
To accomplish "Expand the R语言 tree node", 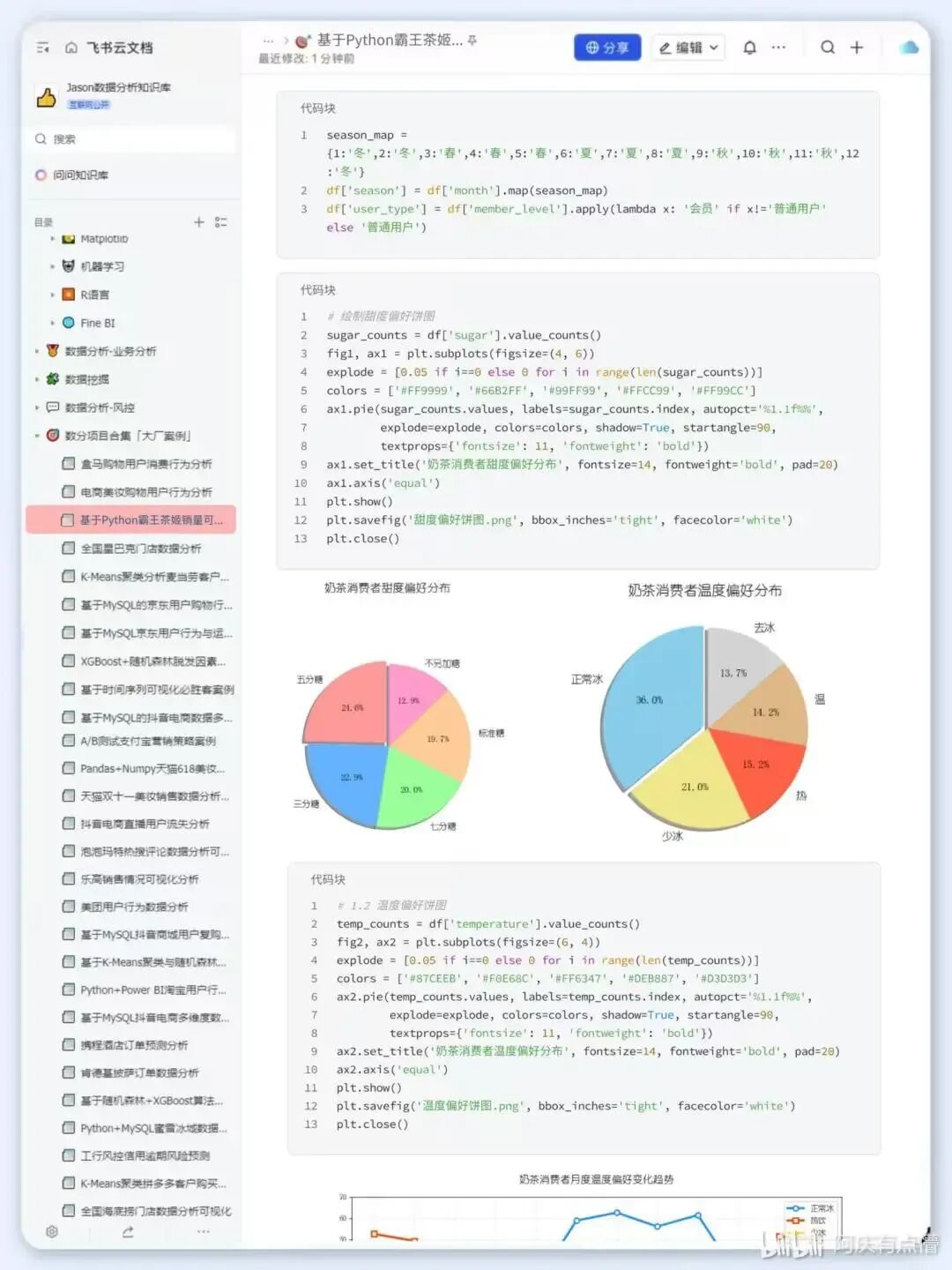I will (52, 295).
